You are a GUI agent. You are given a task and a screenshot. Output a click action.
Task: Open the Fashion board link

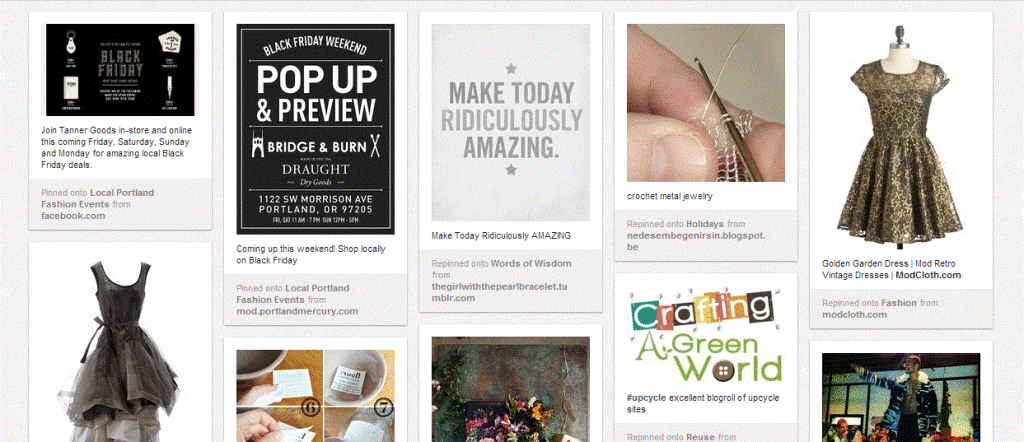pos(899,303)
